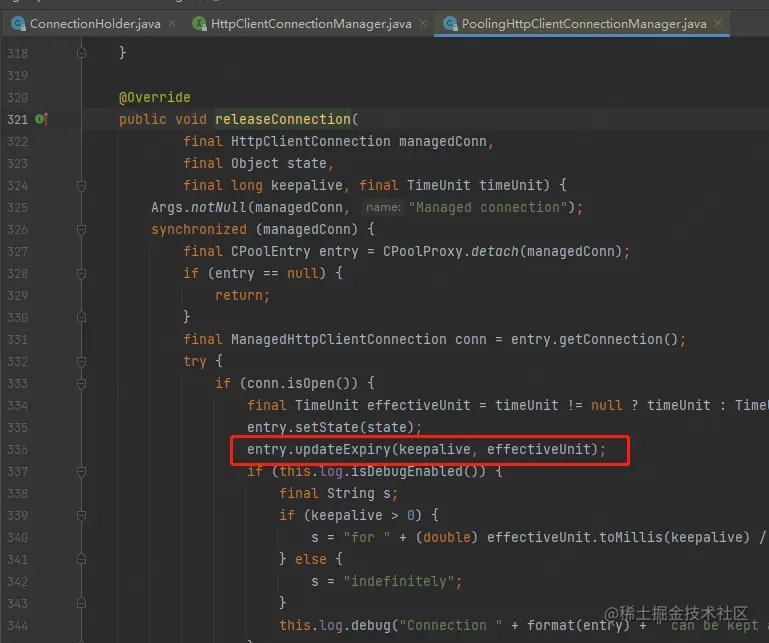This screenshot has width=769, height=643.
Task: Click the return statement on line 329
Action: [x=243, y=295]
